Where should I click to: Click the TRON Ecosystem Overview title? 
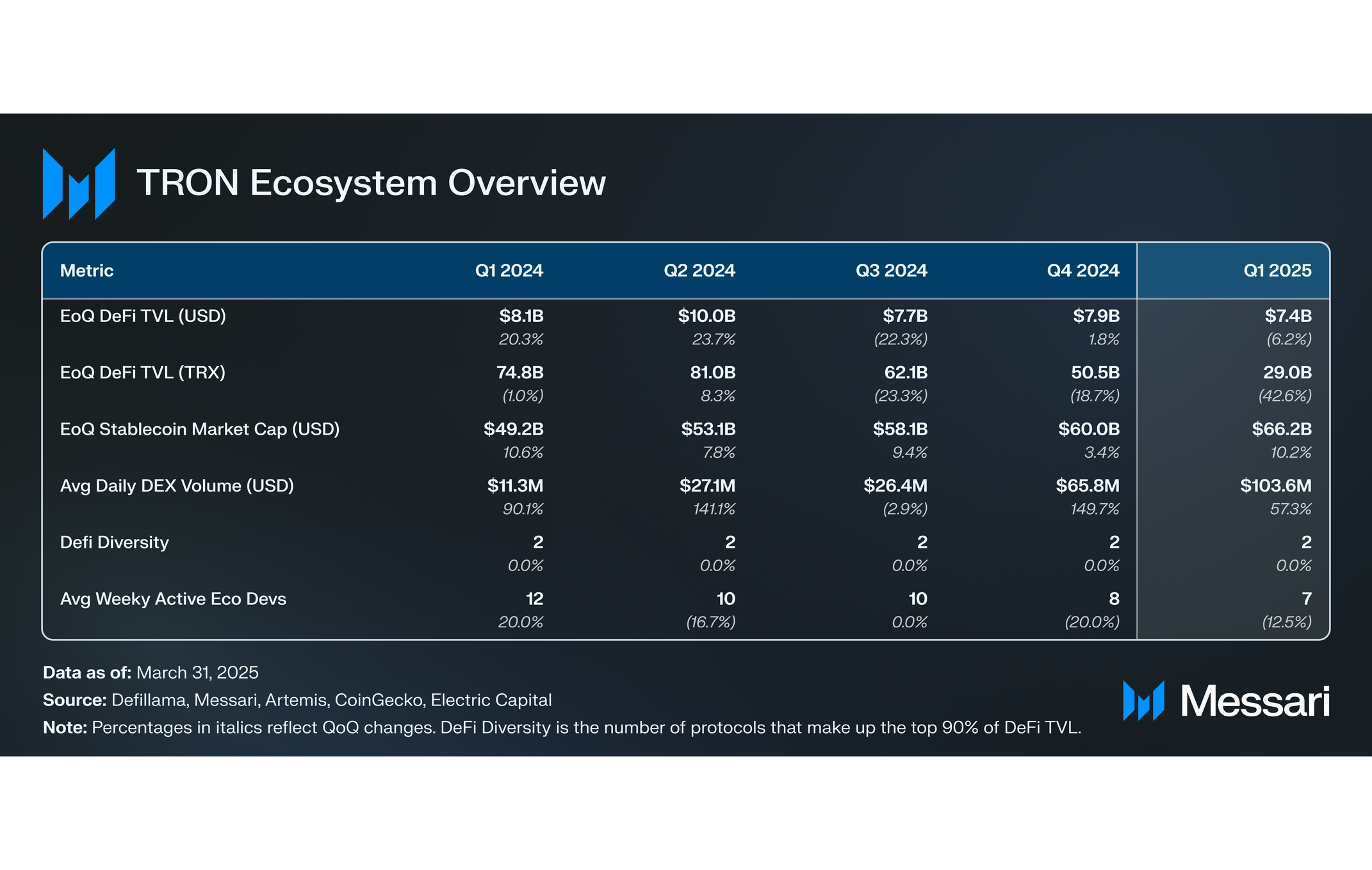[x=371, y=183]
